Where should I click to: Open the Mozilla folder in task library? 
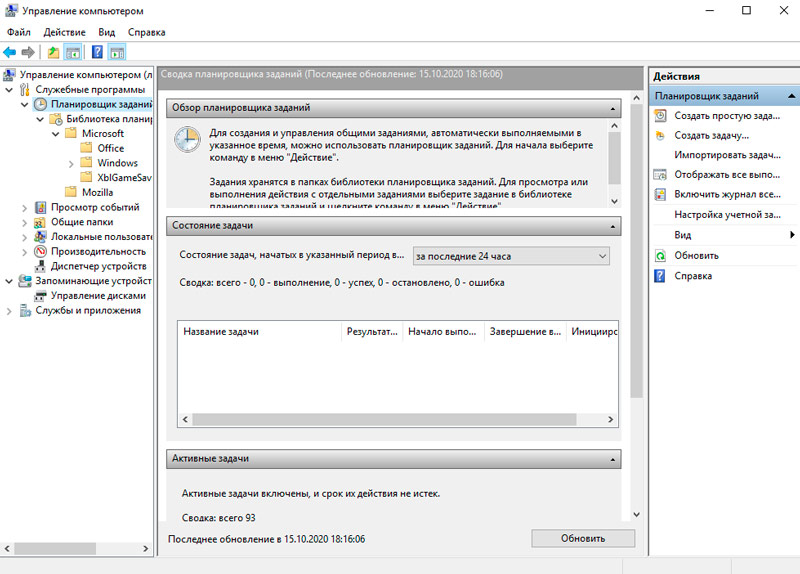[97, 192]
